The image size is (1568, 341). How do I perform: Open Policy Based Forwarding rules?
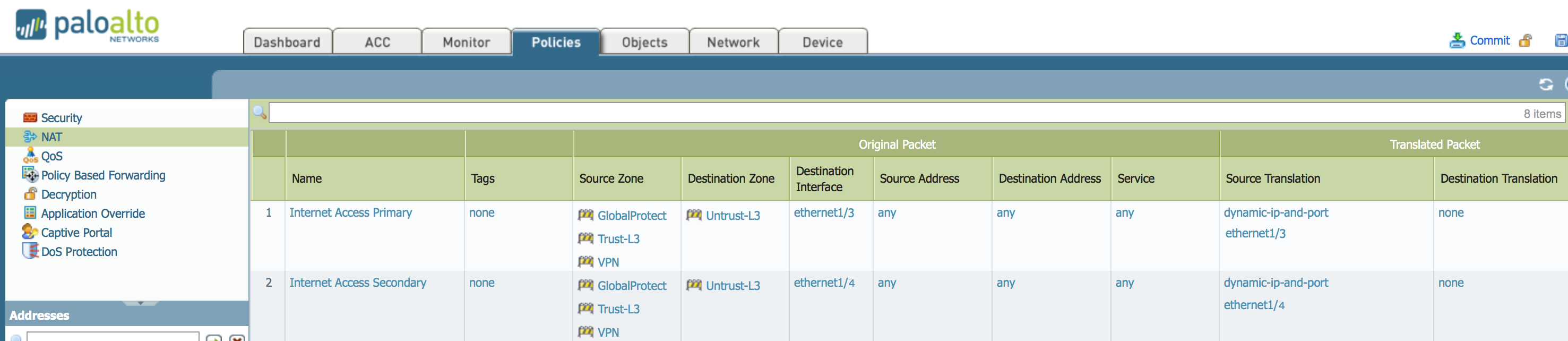point(103,175)
